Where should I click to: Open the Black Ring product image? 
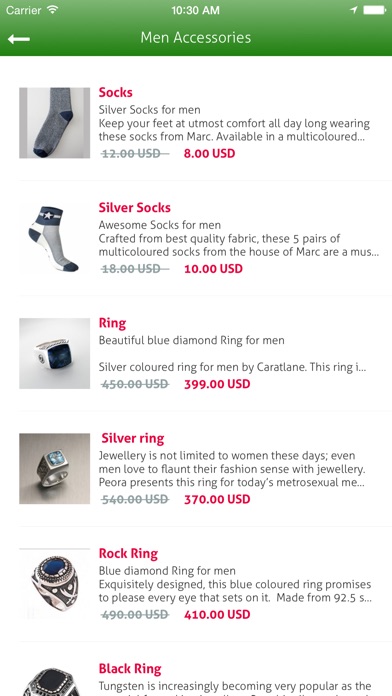point(55,680)
